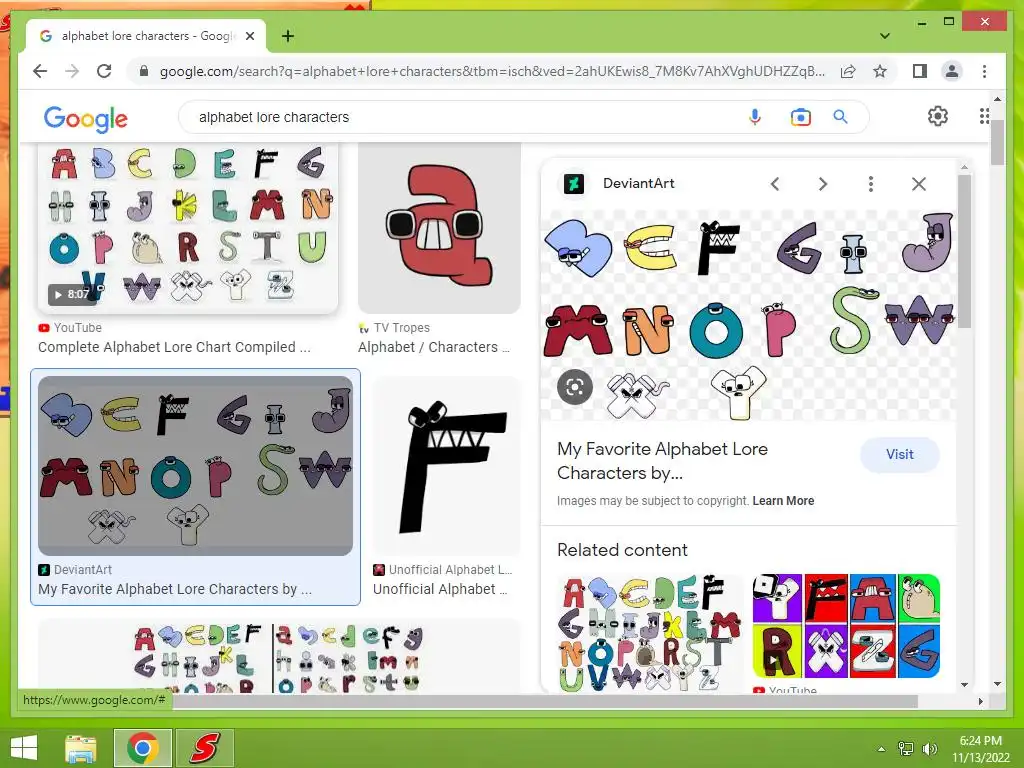Show previous image in preview panel
1024x768 pixels.
(775, 184)
